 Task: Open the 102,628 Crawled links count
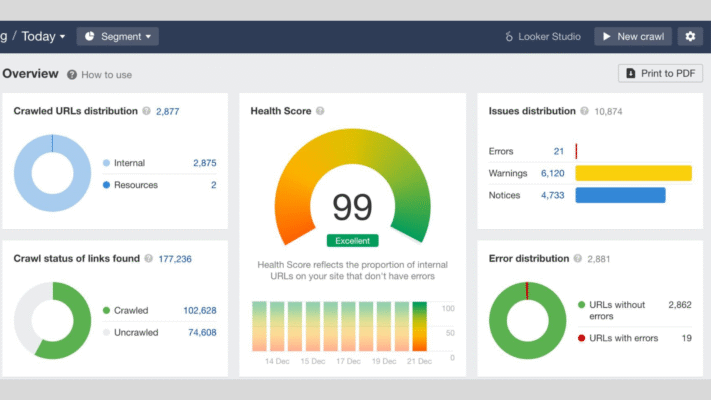click(202, 310)
